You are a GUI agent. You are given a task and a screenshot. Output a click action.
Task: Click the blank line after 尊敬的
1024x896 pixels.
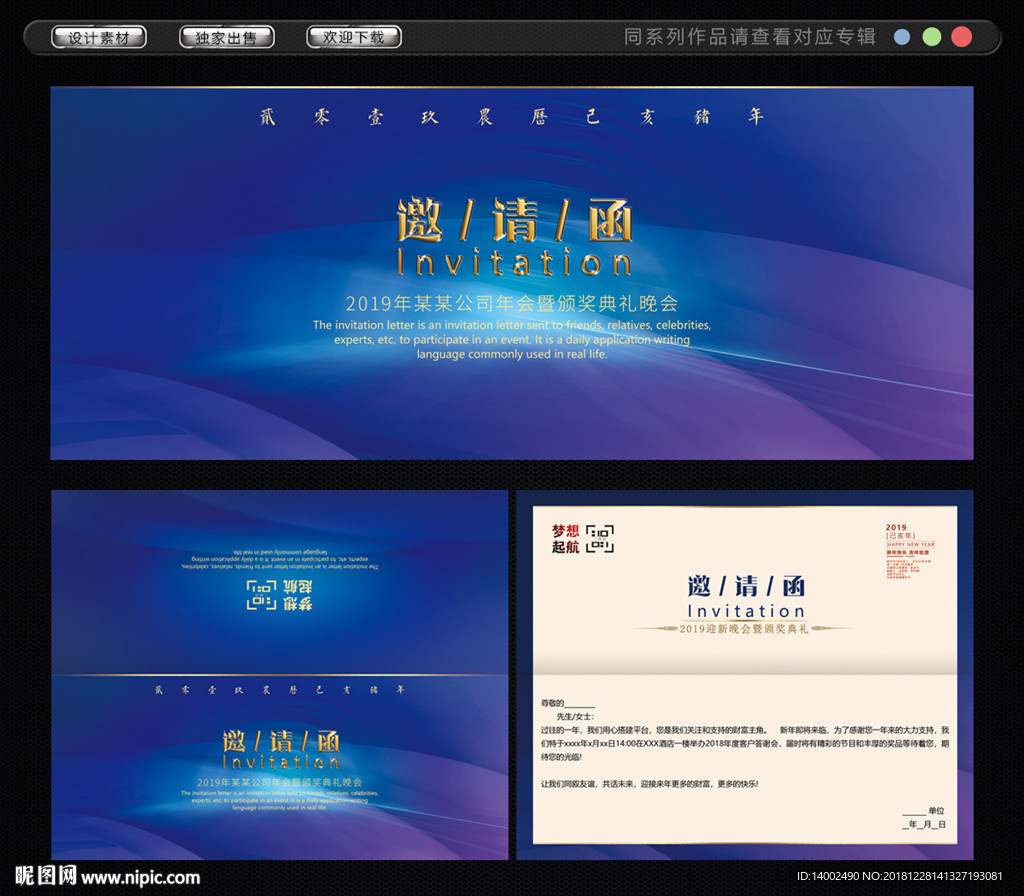tap(580, 704)
